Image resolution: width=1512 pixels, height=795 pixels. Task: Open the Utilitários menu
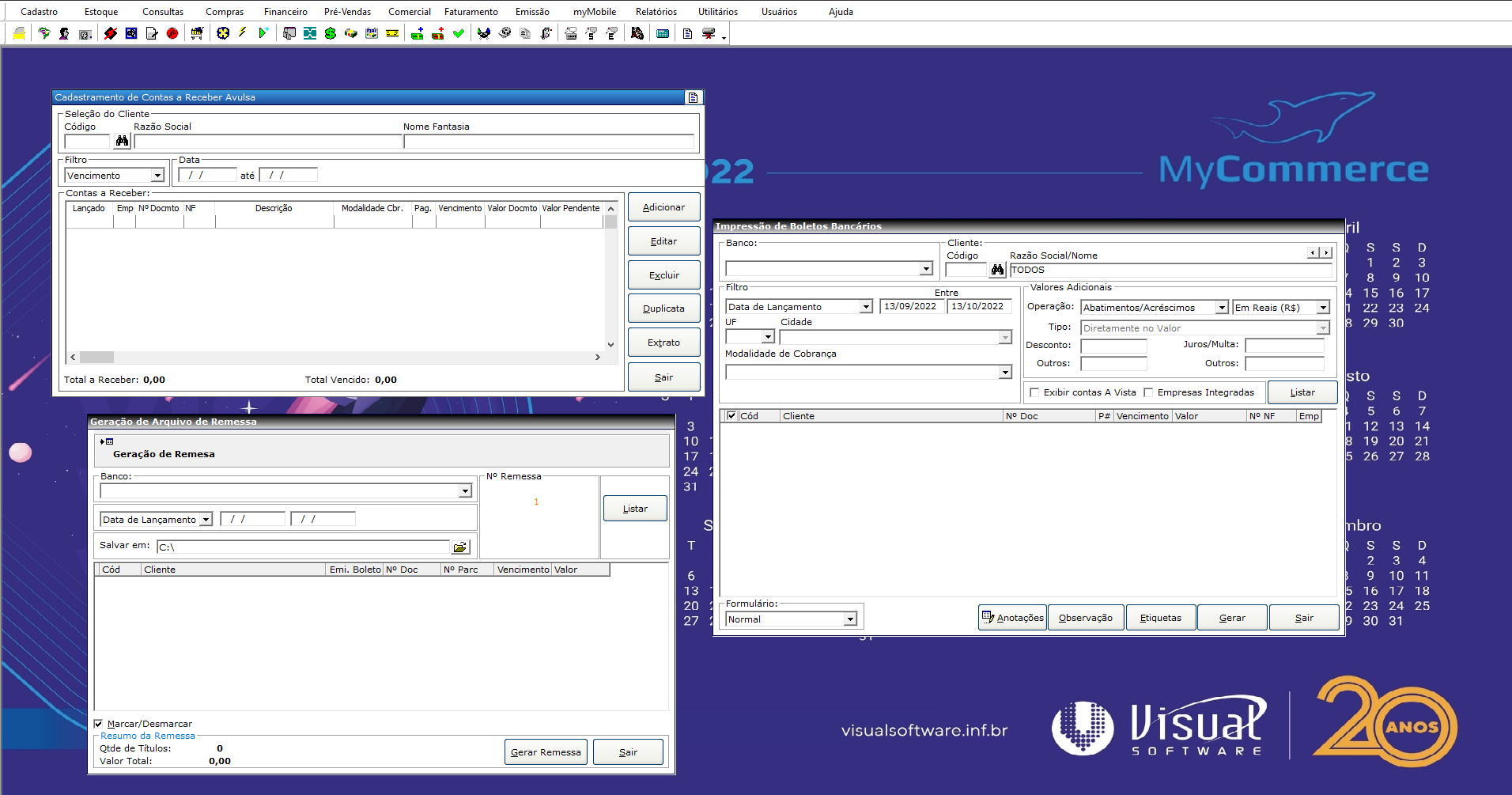pos(718,12)
